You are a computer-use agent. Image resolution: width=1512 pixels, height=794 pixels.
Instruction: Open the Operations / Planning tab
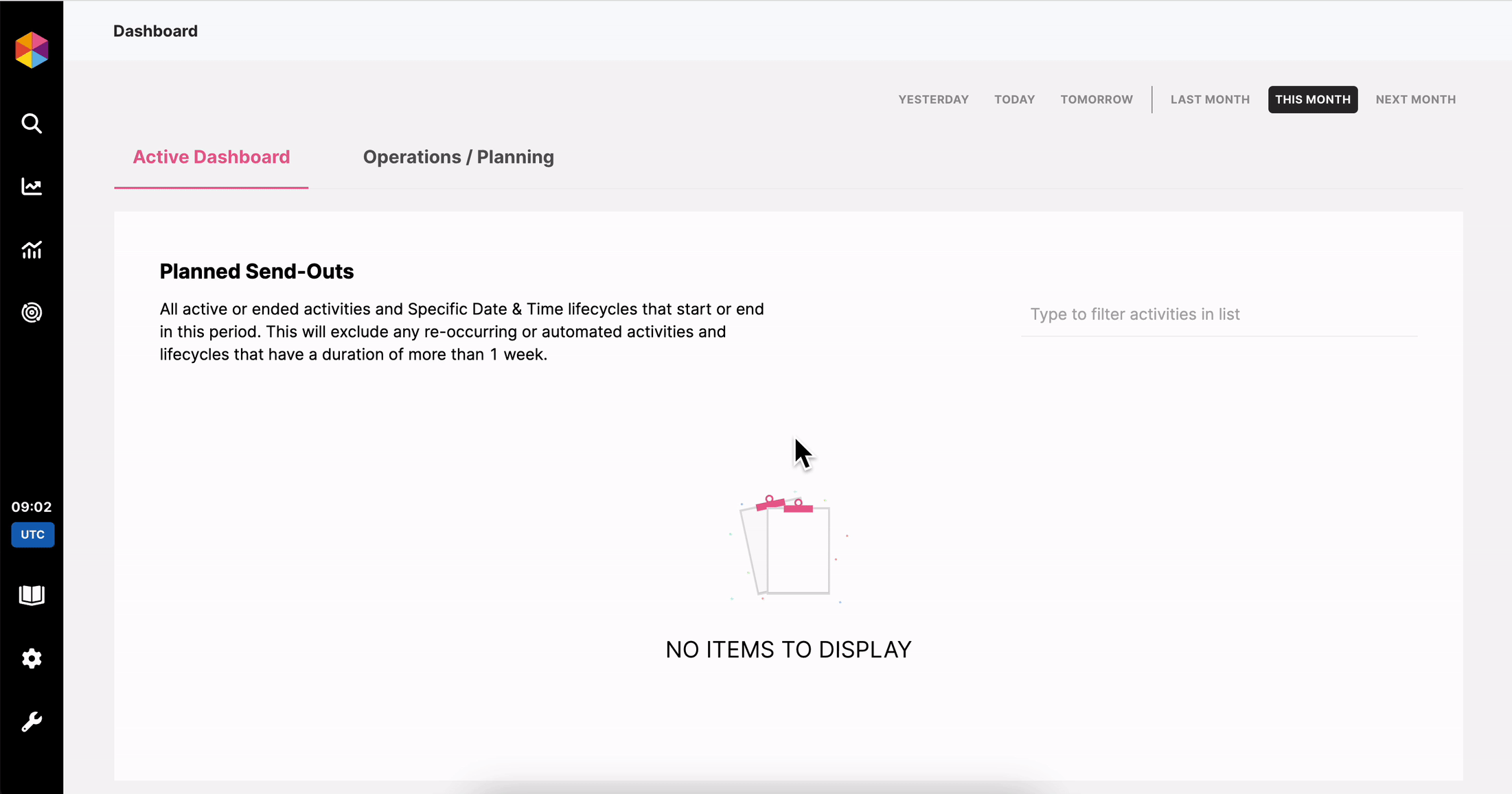[x=458, y=157]
